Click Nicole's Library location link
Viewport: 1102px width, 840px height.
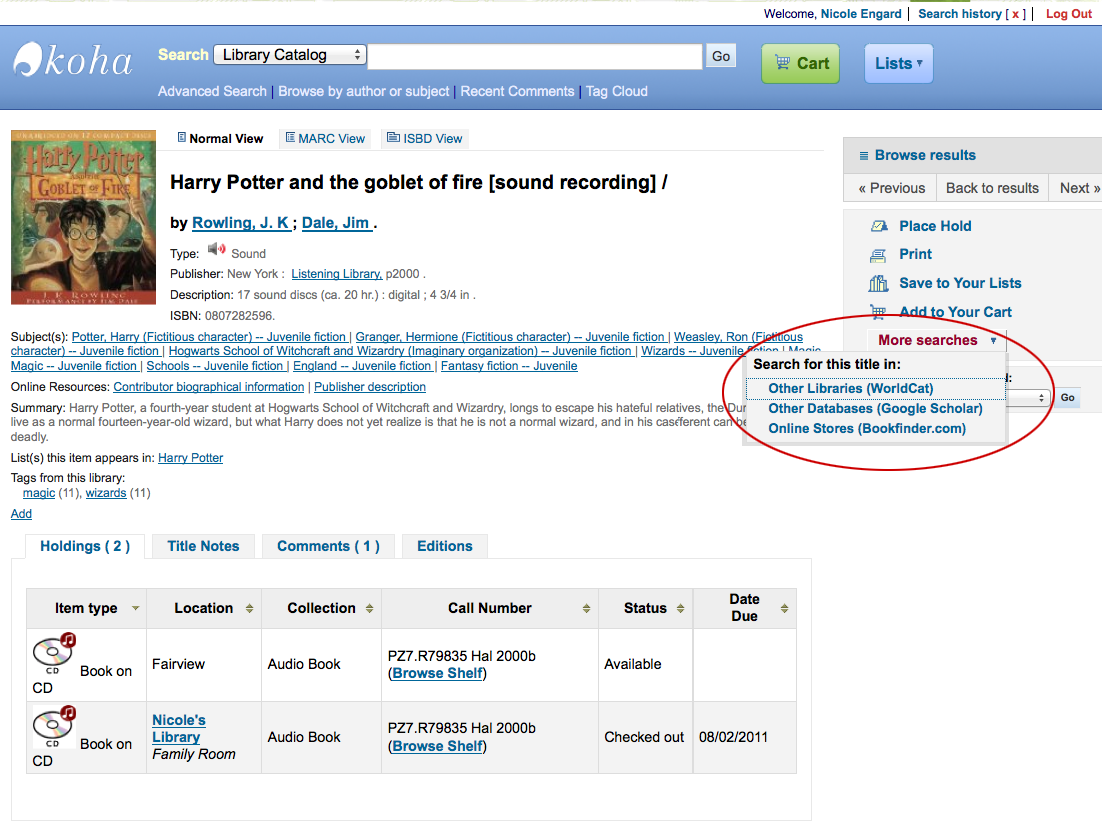[x=179, y=729]
